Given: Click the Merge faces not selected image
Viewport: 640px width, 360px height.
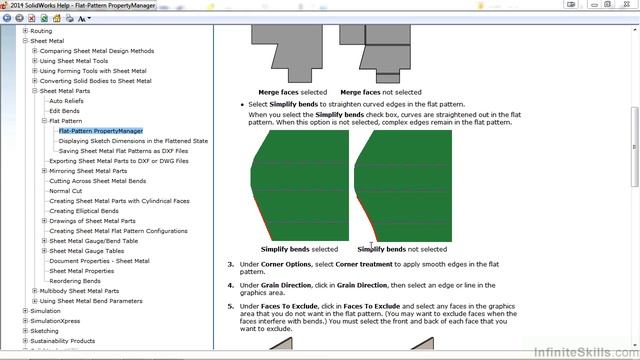Looking at the screenshot, I should (x=375, y=53).
